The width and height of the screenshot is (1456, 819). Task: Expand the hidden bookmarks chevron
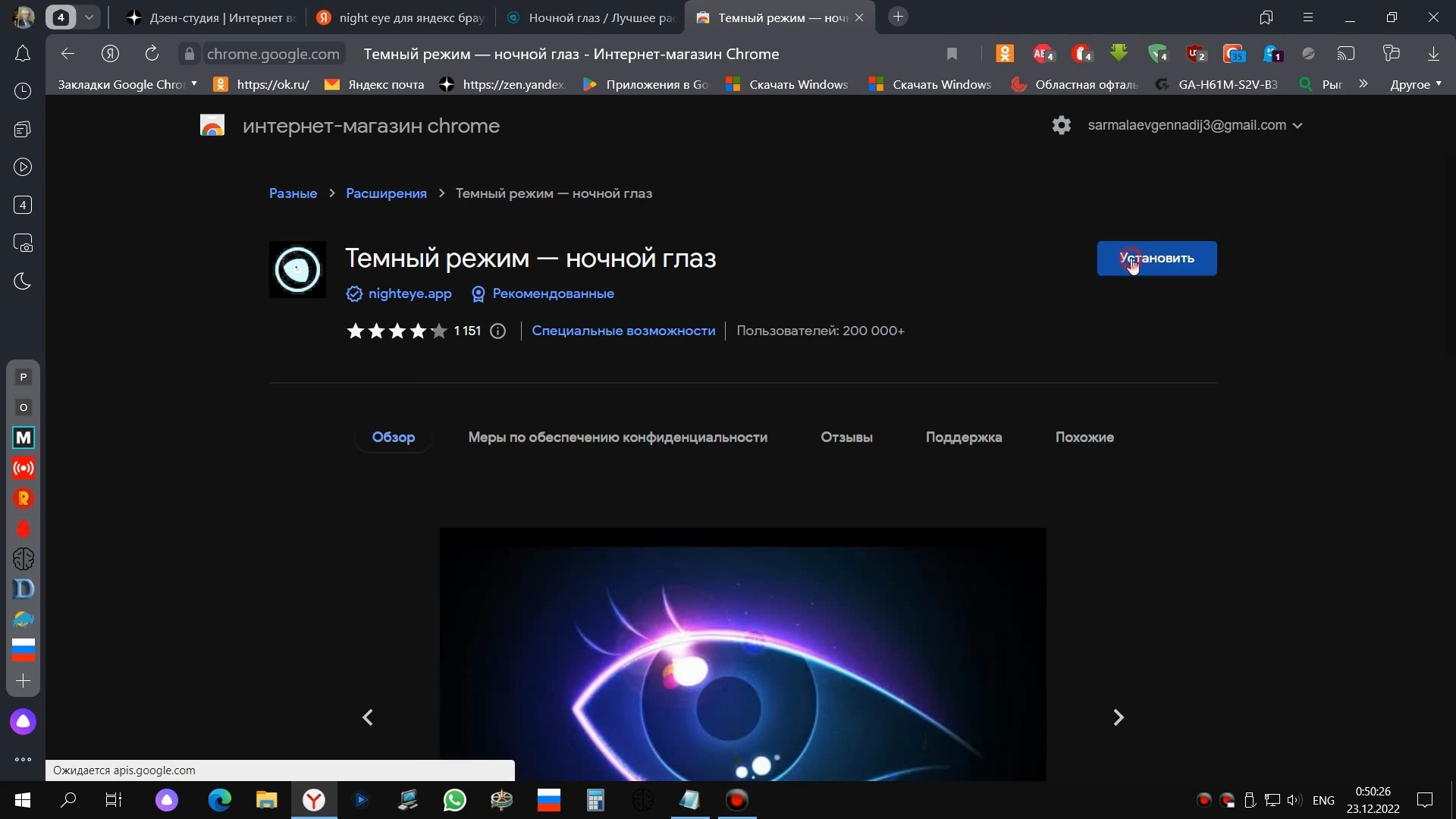pyautogui.click(x=1363, y=84)
